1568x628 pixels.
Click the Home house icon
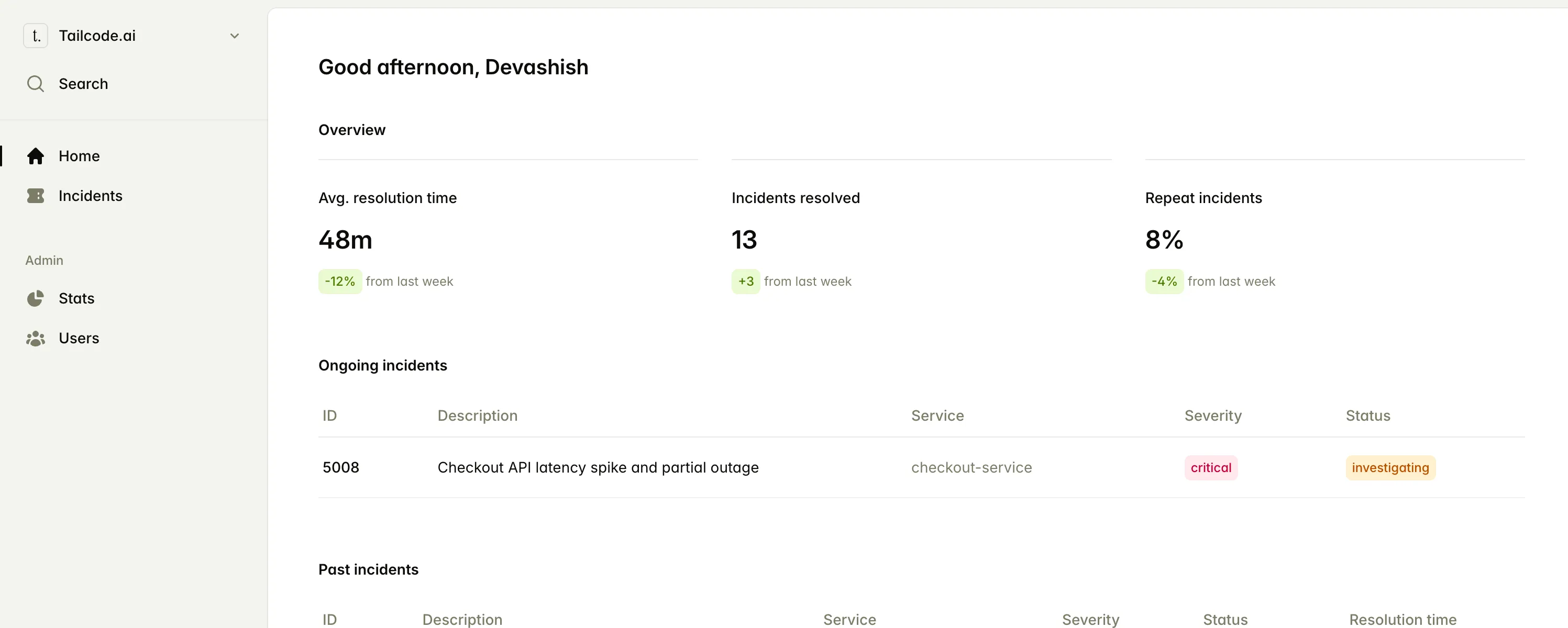35,156
